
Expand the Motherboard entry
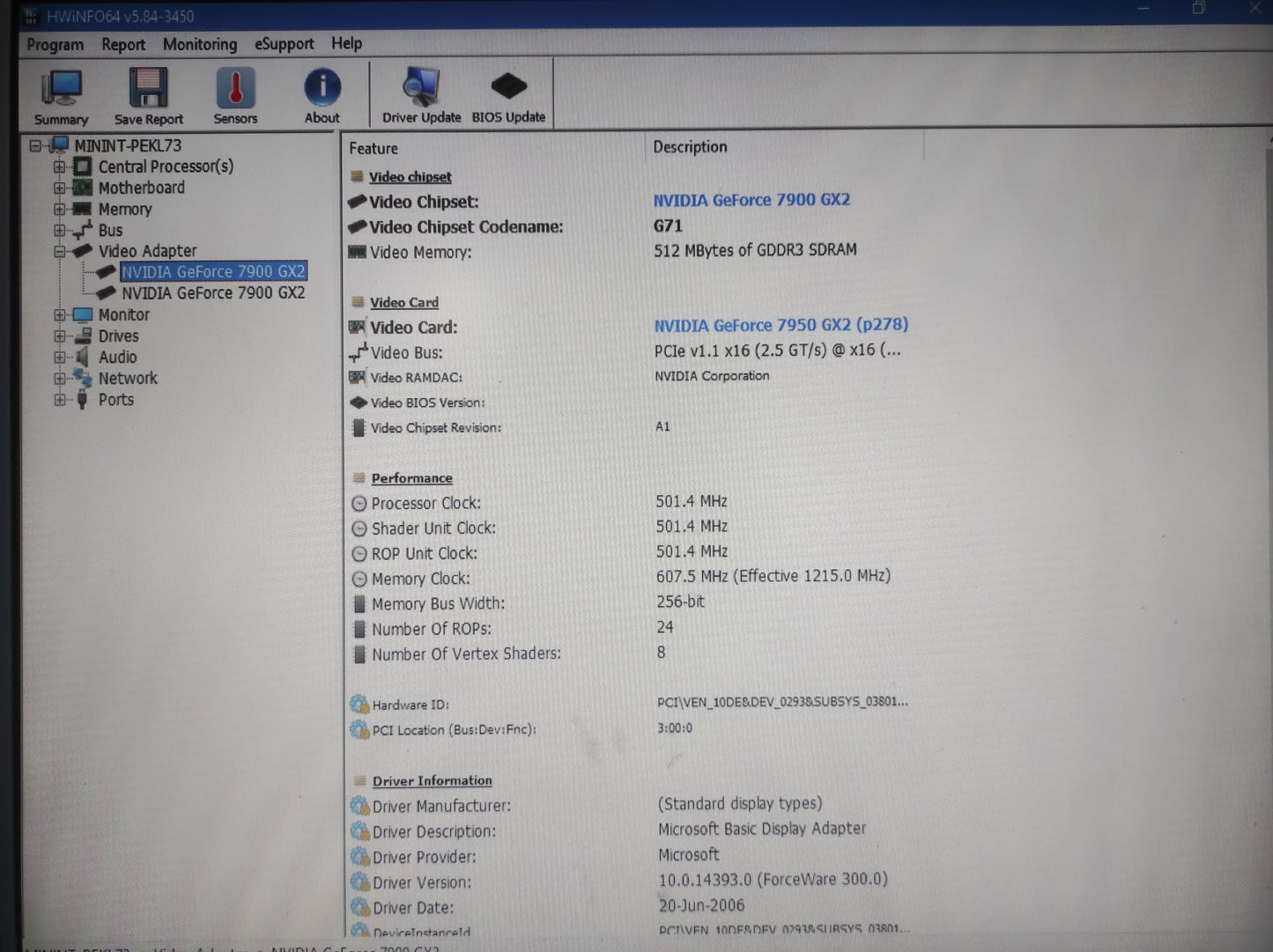[x=59, y=188]
